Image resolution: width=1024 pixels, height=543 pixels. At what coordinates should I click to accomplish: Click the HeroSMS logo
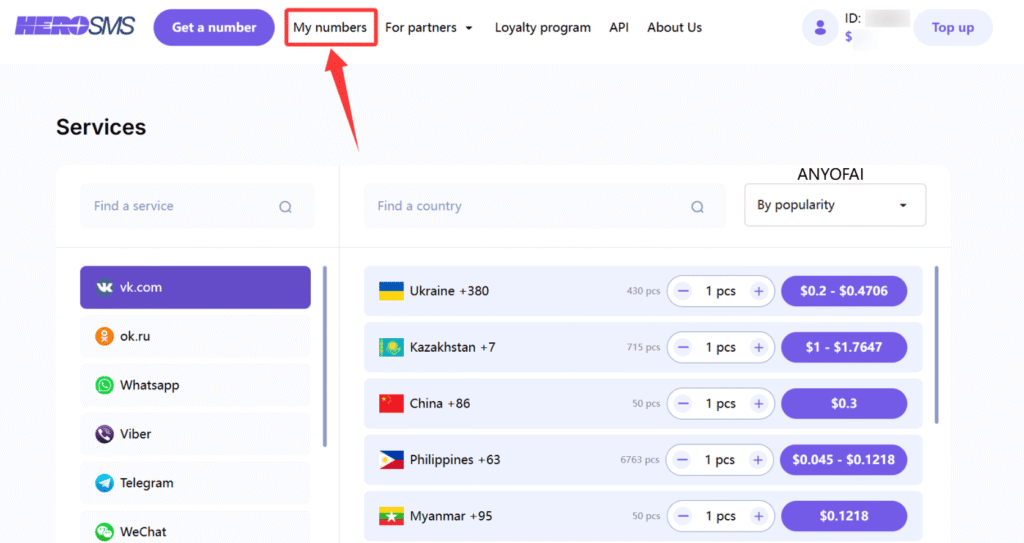point(75,27)
